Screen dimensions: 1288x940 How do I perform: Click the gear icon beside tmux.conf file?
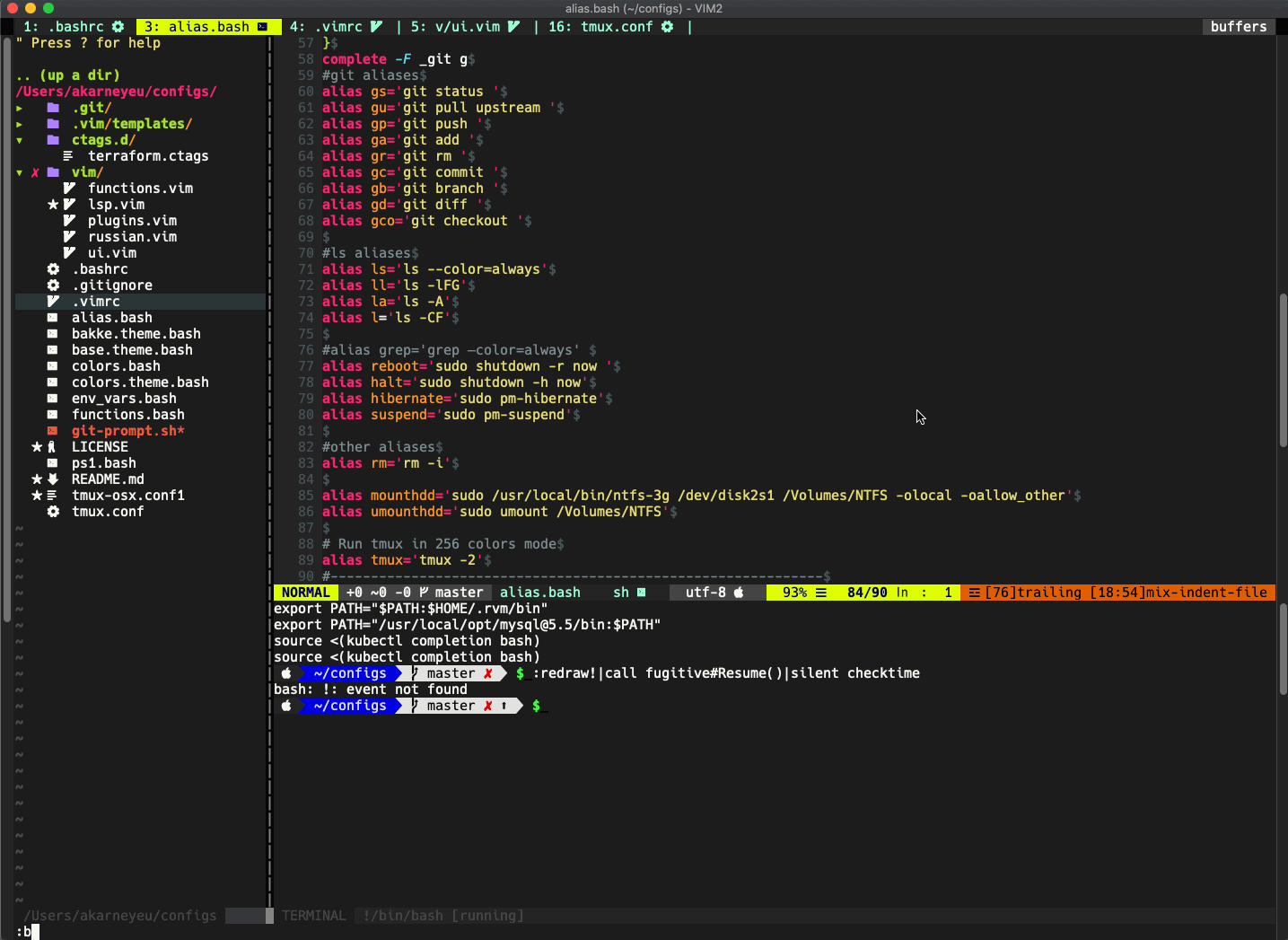tap(53, 512)
